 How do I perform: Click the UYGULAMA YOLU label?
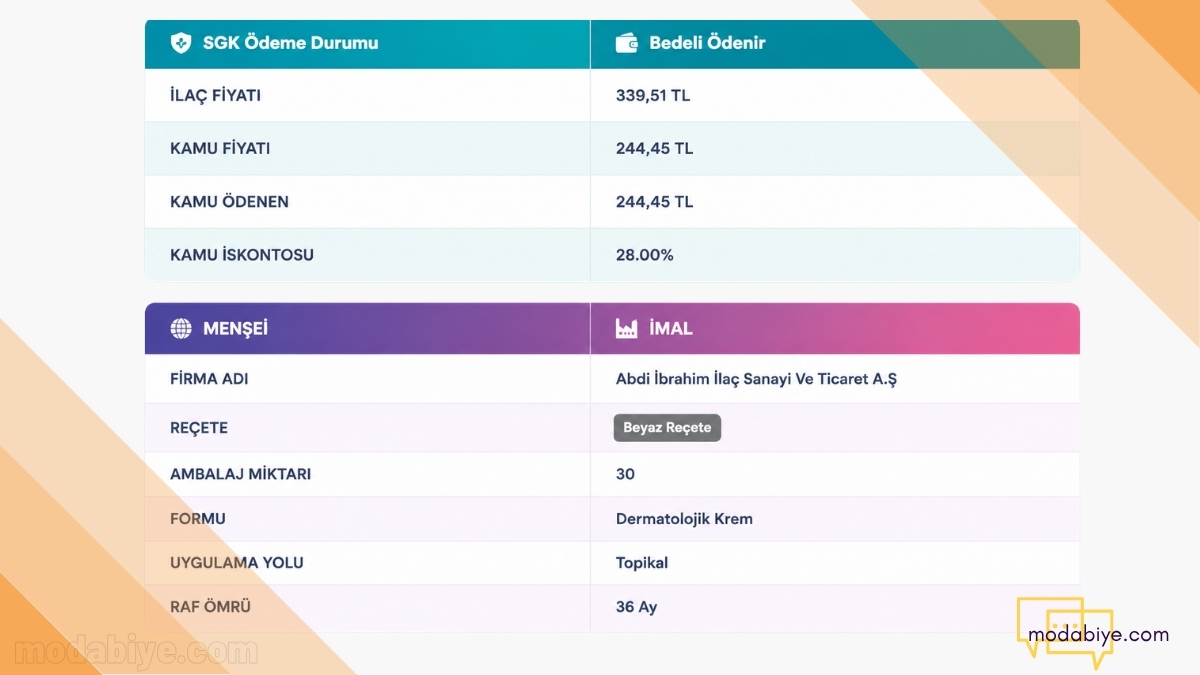[x=237, y=563]
